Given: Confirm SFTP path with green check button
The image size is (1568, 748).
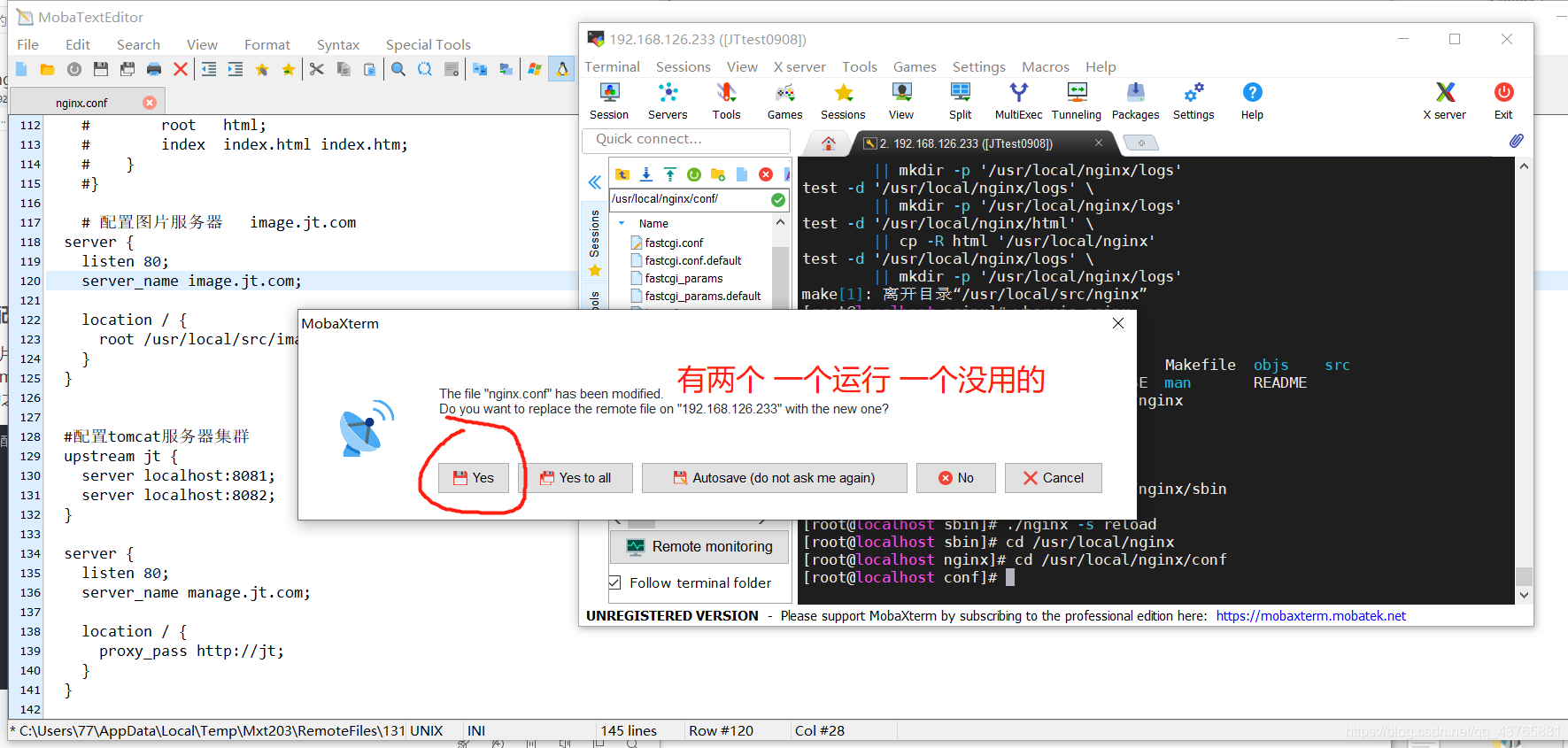Looking at the screenshot, I should (x=777, y=199).
